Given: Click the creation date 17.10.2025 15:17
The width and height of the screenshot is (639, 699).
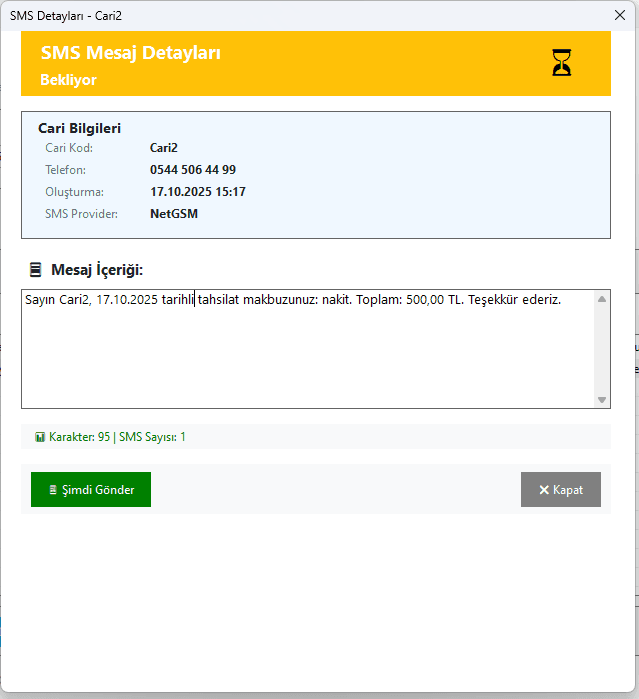Looking at the screenshot, I should pos(198,192).
